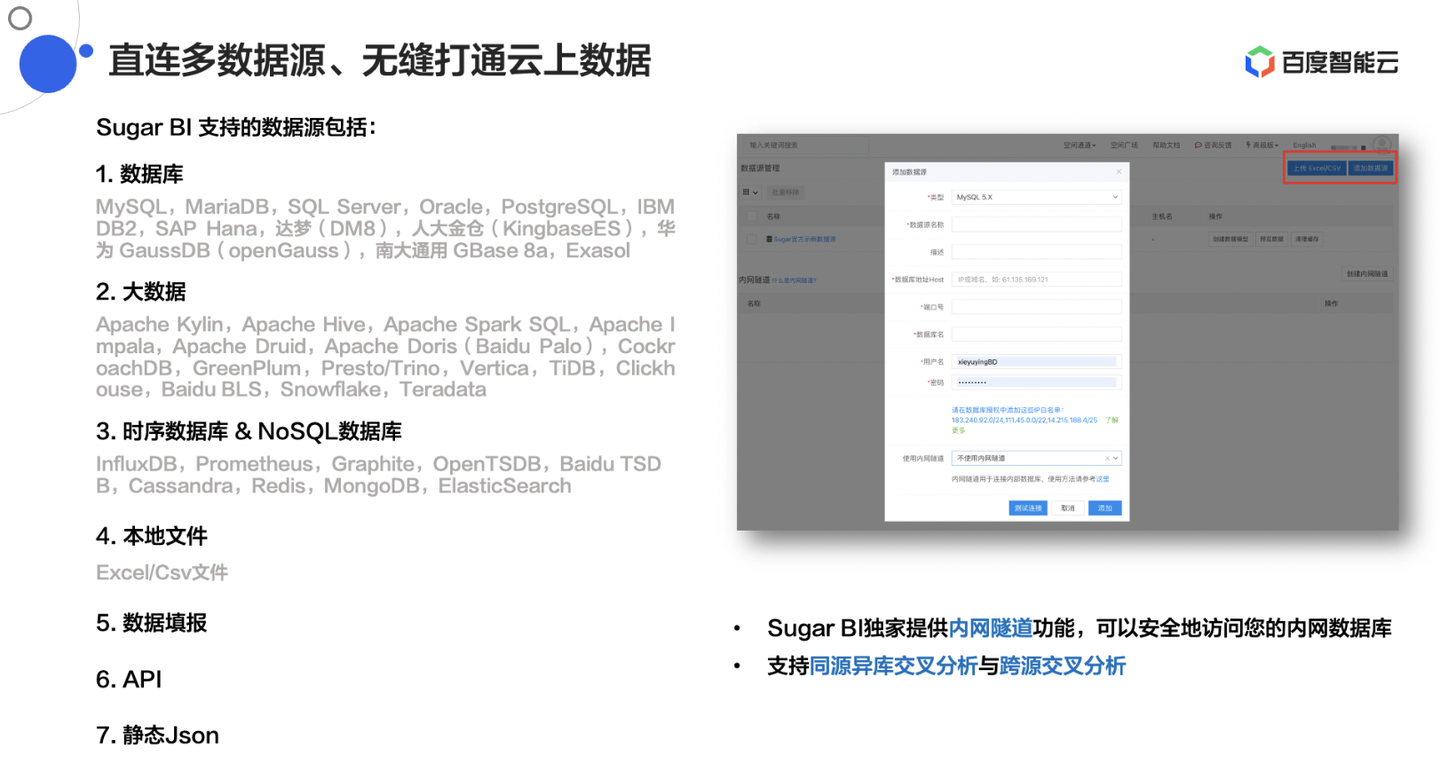Click the 百度智能云 logo
Viewport: 1440px width, 772px height.
click(1320, 60)
